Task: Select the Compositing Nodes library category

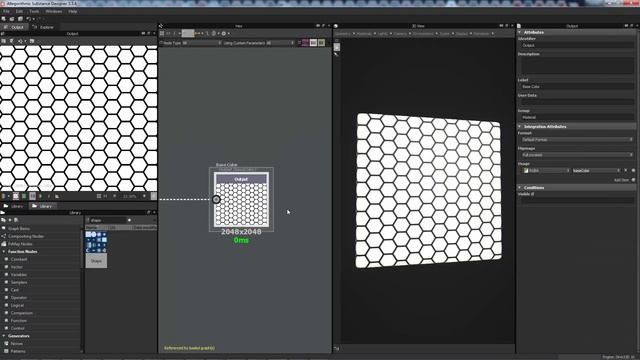Action: [x=26, y=236]
